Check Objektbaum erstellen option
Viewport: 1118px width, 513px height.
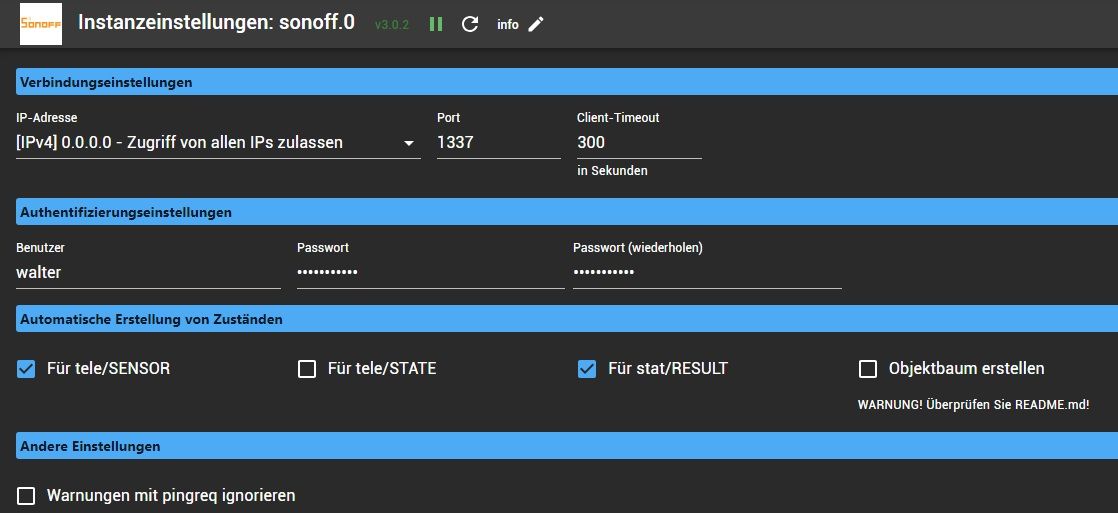click(868, 369)
